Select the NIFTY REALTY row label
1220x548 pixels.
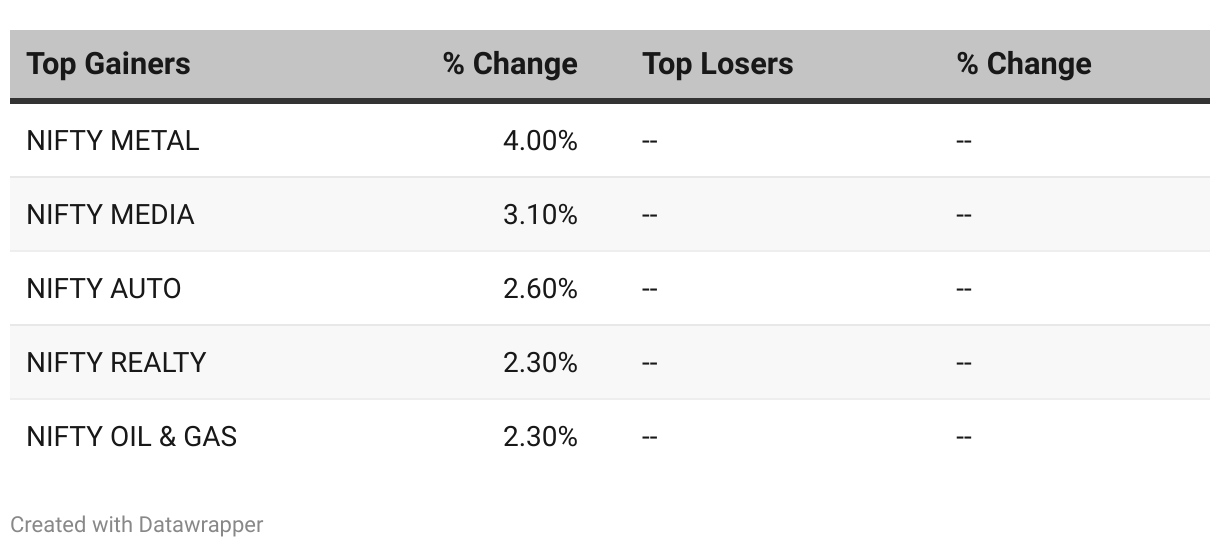pos(116,362)
